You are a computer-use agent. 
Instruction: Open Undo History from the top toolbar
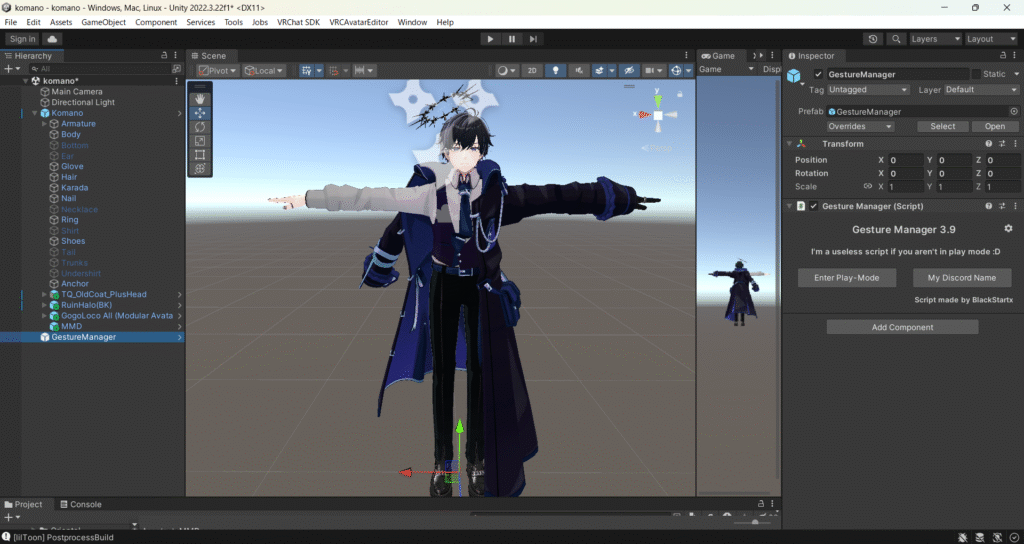(873, 39)
